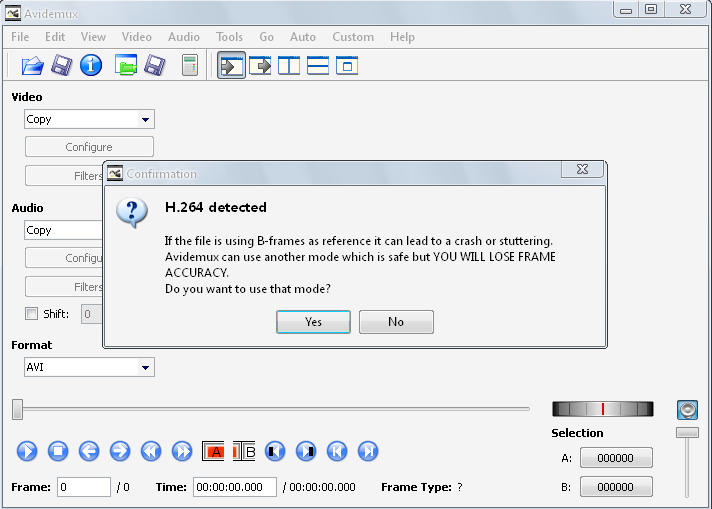Open the Custom menu
Viewport: 712px width, 509px height.
coord(353,37)
